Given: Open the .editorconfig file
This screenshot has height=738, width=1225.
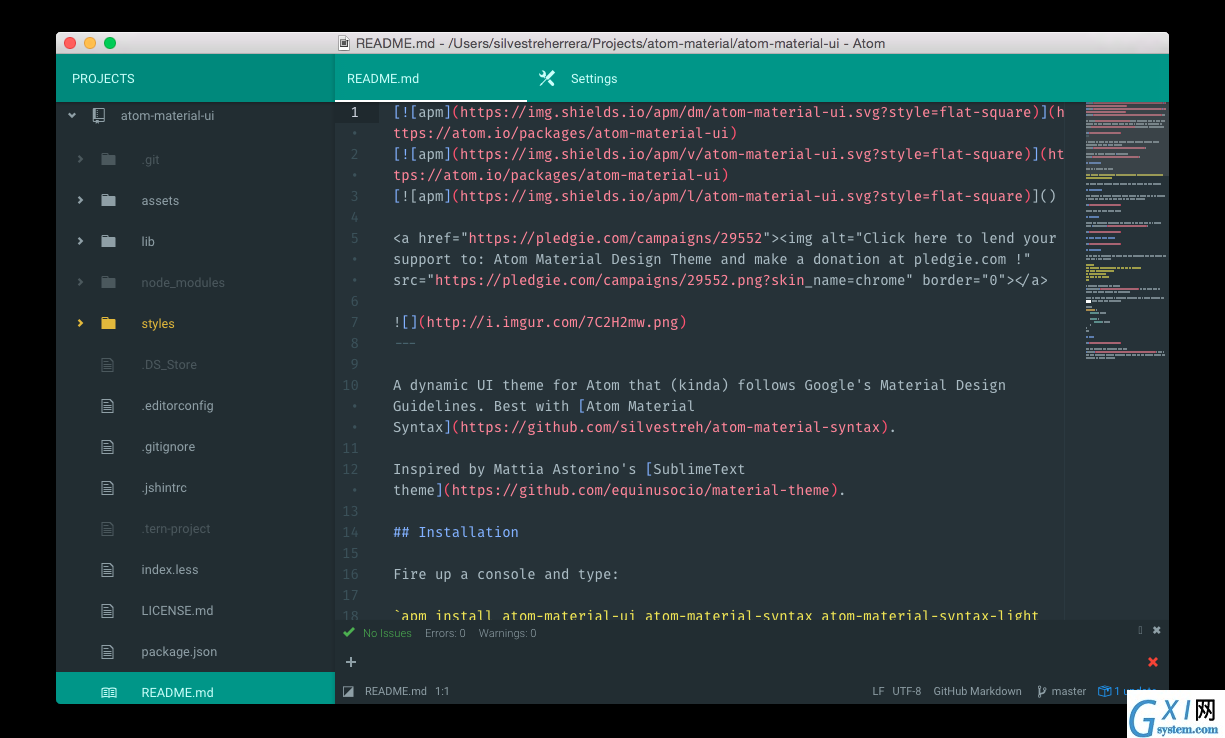Looking at the screenshot, I should [178, 406].
